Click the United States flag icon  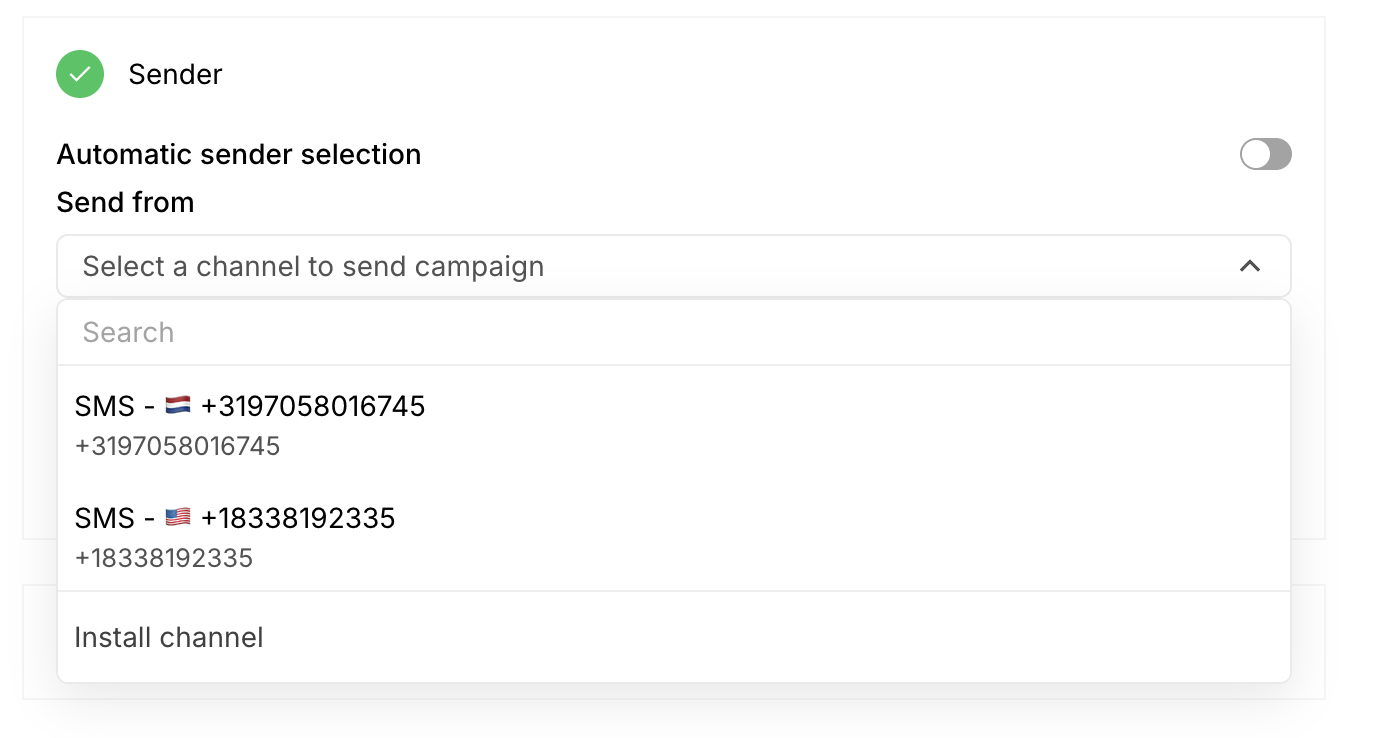click(x=178, y=518)
